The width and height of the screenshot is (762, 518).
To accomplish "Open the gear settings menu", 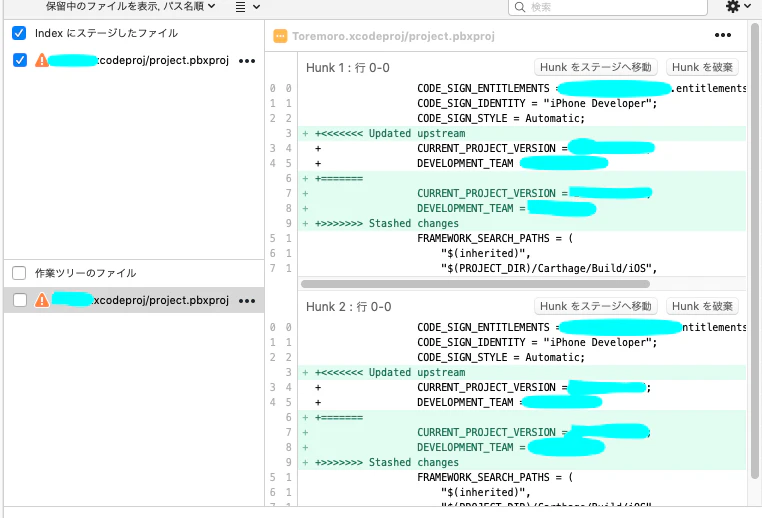I will pyautogui.click(x=738, y=6).
